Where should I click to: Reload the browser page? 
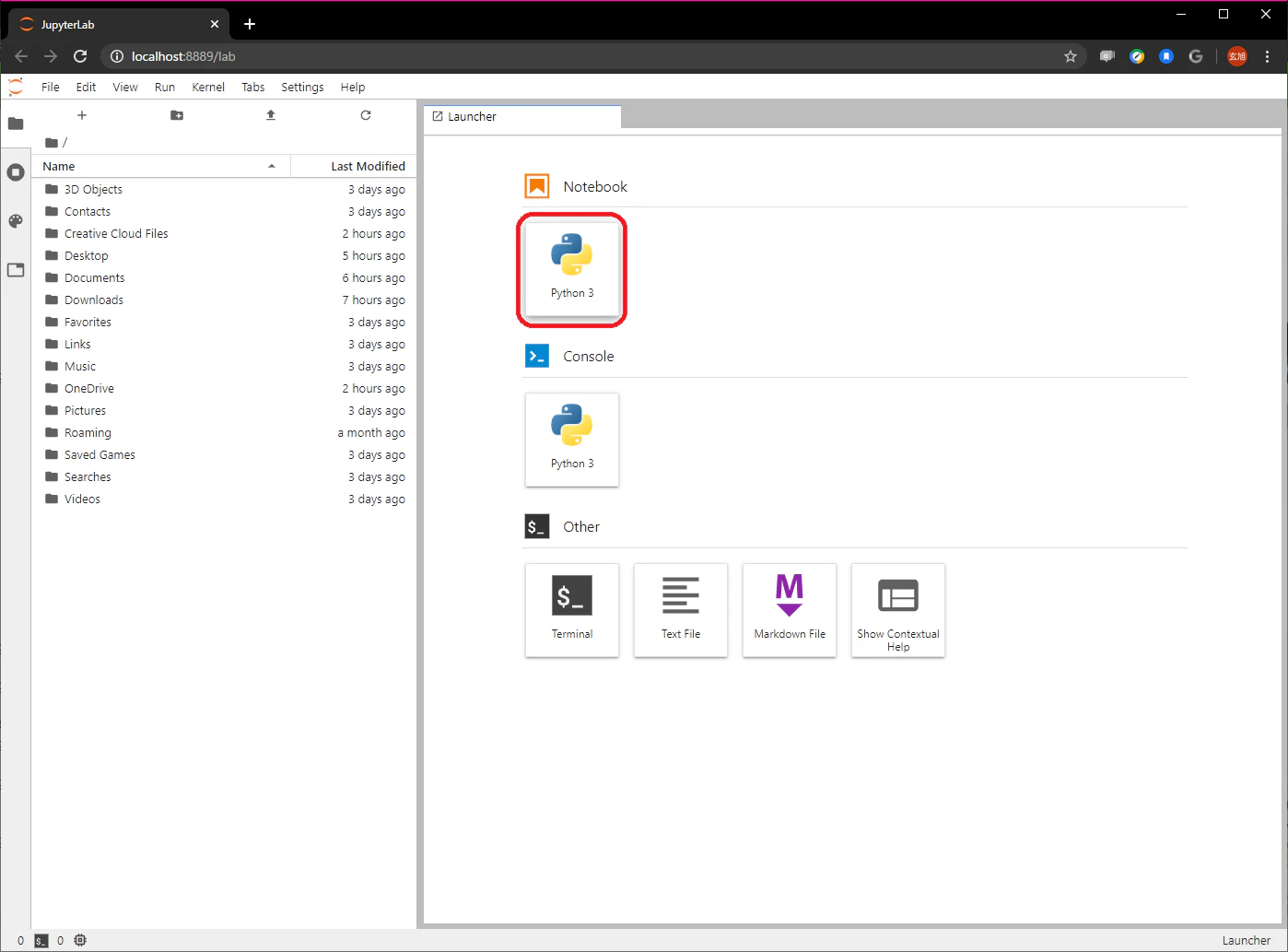80,56
